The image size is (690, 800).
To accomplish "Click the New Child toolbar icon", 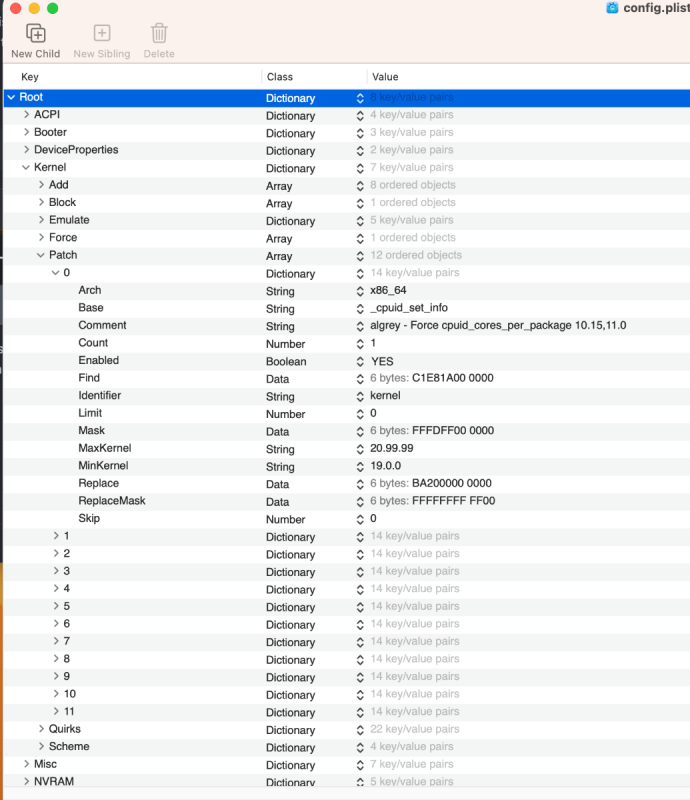I will click(36, 34).
